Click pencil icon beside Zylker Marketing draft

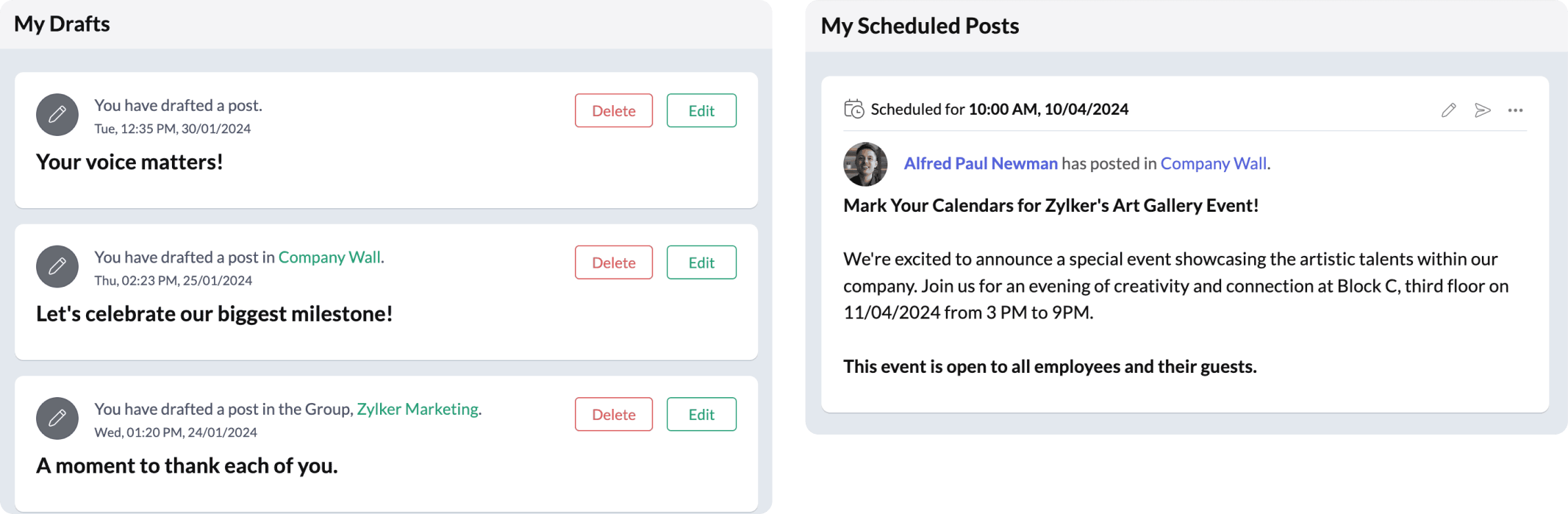point(57,418)
